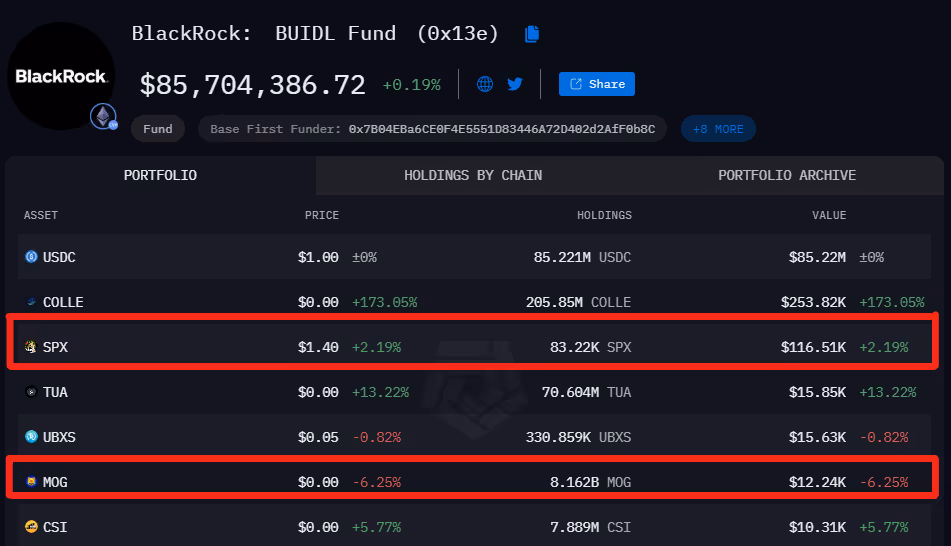Open the CSI asset name
The height and width of the screenshot is (546, 951).
[x=55, y=527]
